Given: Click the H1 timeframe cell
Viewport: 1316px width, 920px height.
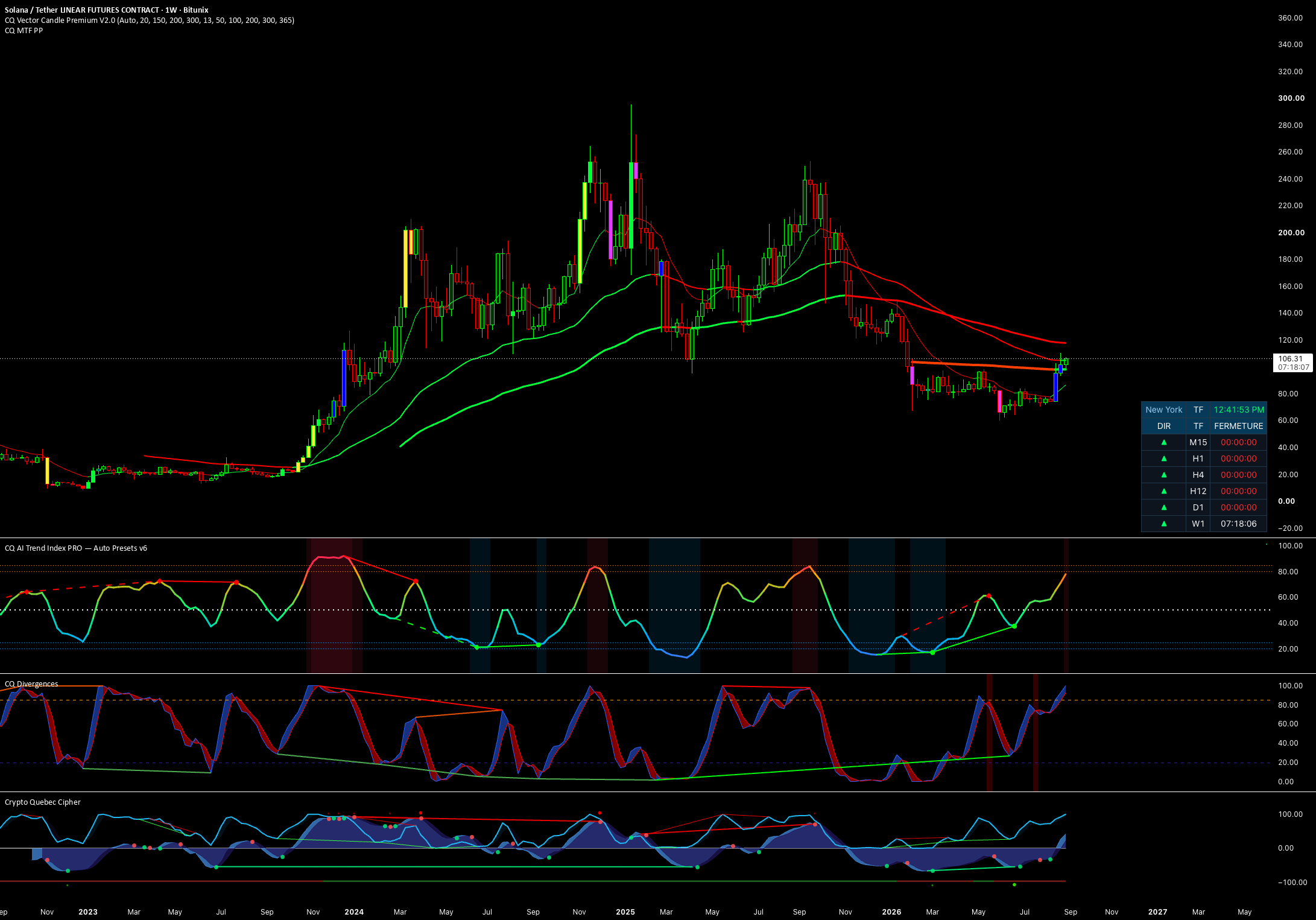Looking at the screenshot, I should click(1198, 458).
